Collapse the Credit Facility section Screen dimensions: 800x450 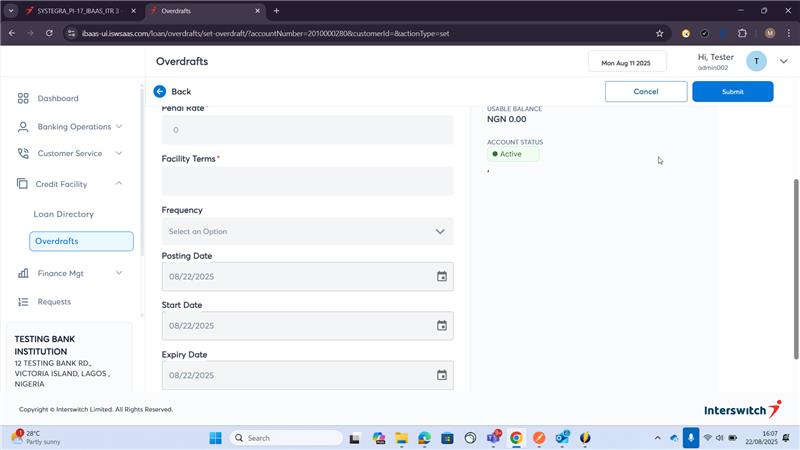click(x=119, y=184)
